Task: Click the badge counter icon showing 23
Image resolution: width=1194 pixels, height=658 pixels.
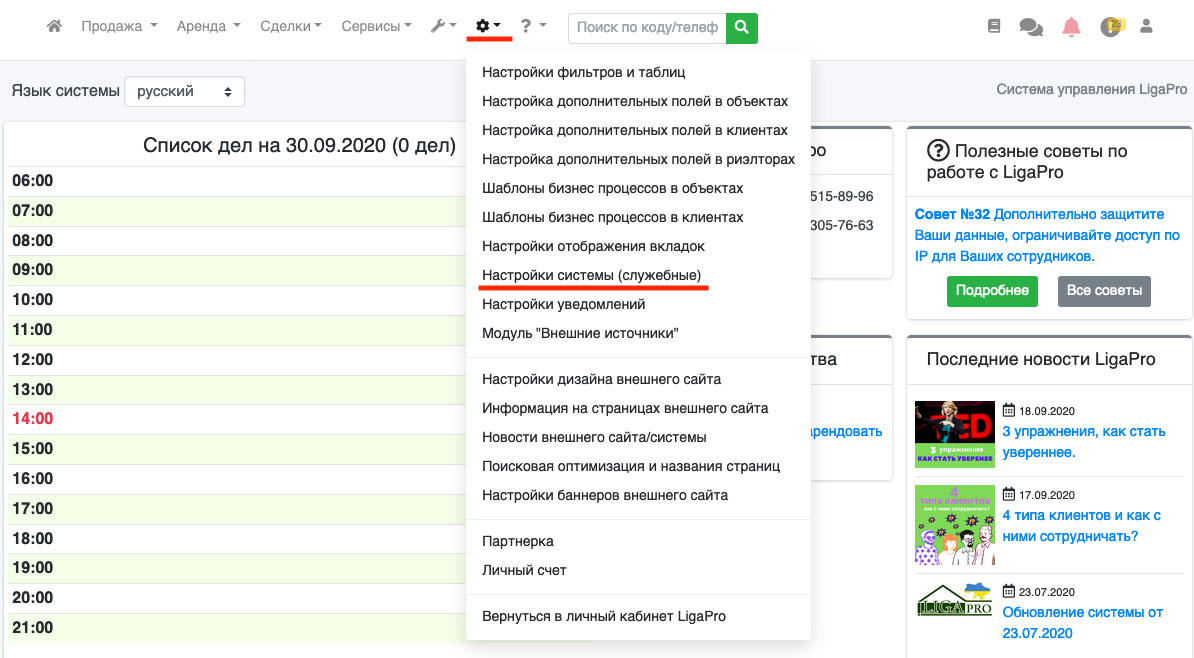Action: [x=1111, y=27]
